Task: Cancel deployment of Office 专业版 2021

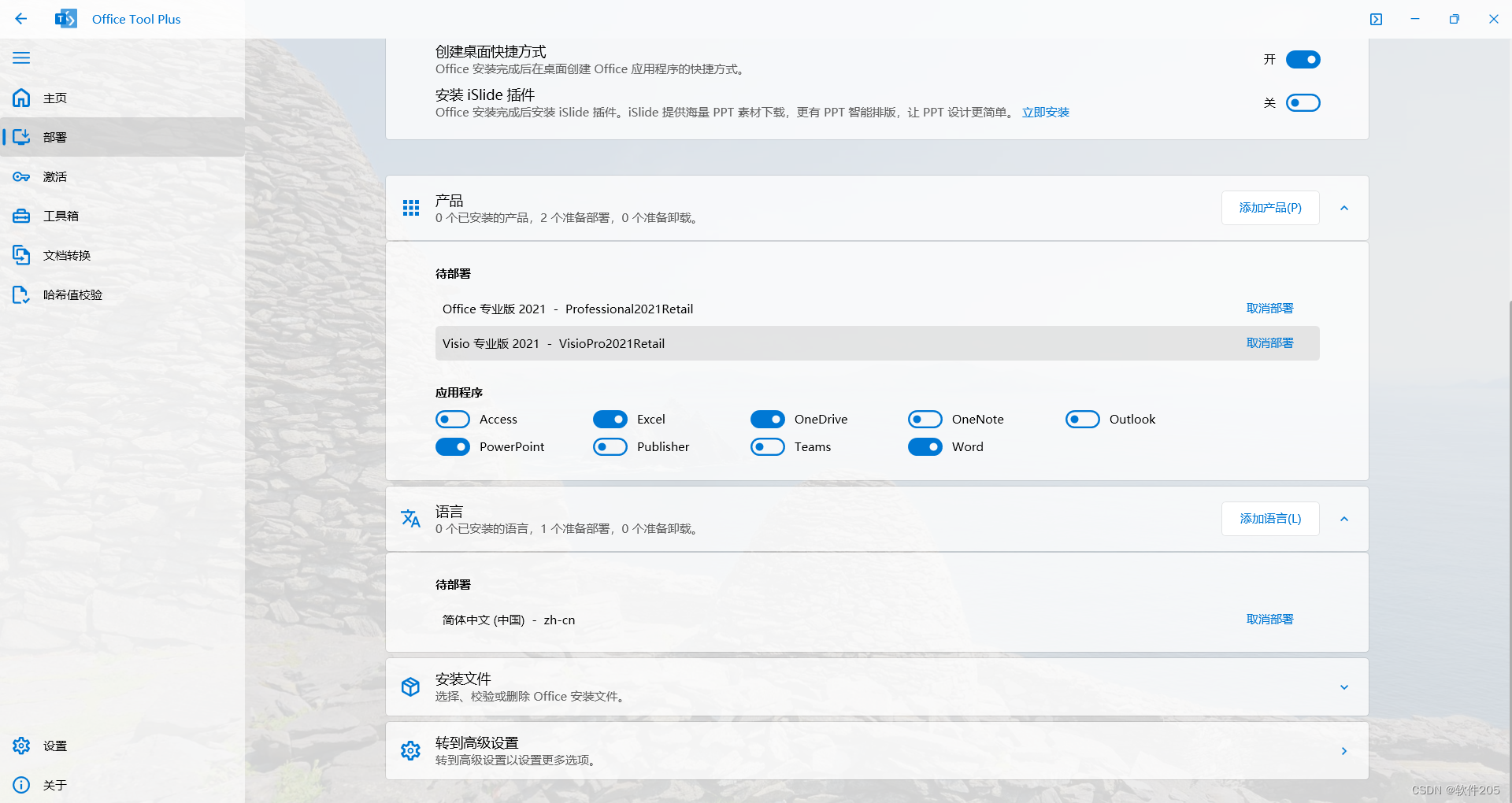Action: (x=1270, y=309)
